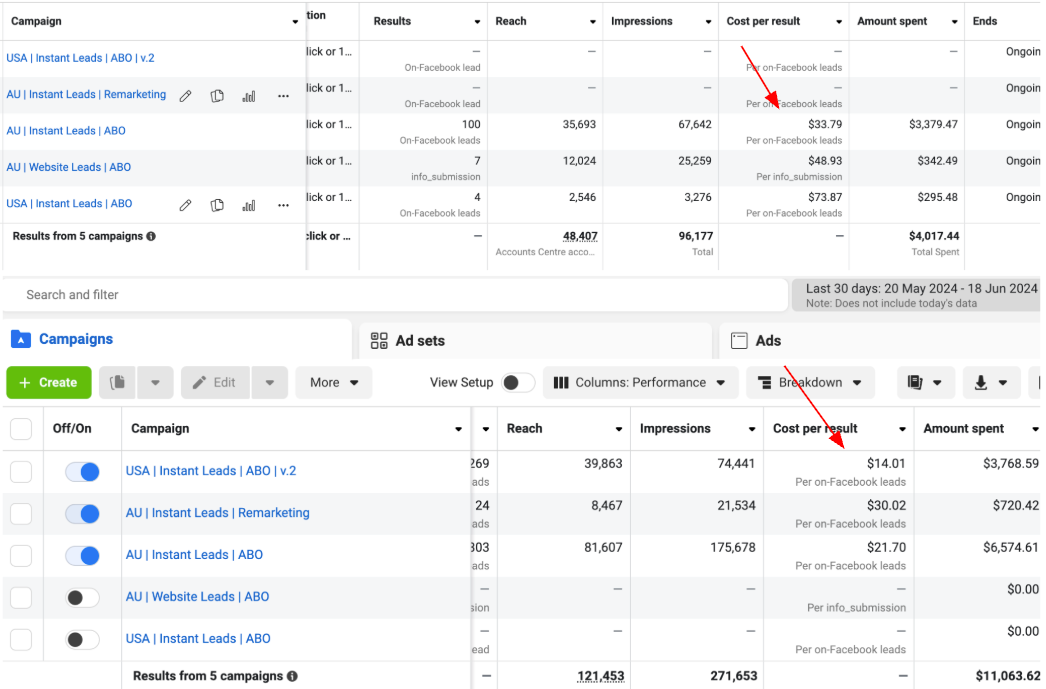The width and height of the screenshot is (1046, 689).
Task: Open the Breakdown dropdown
Action: (810, 382)
